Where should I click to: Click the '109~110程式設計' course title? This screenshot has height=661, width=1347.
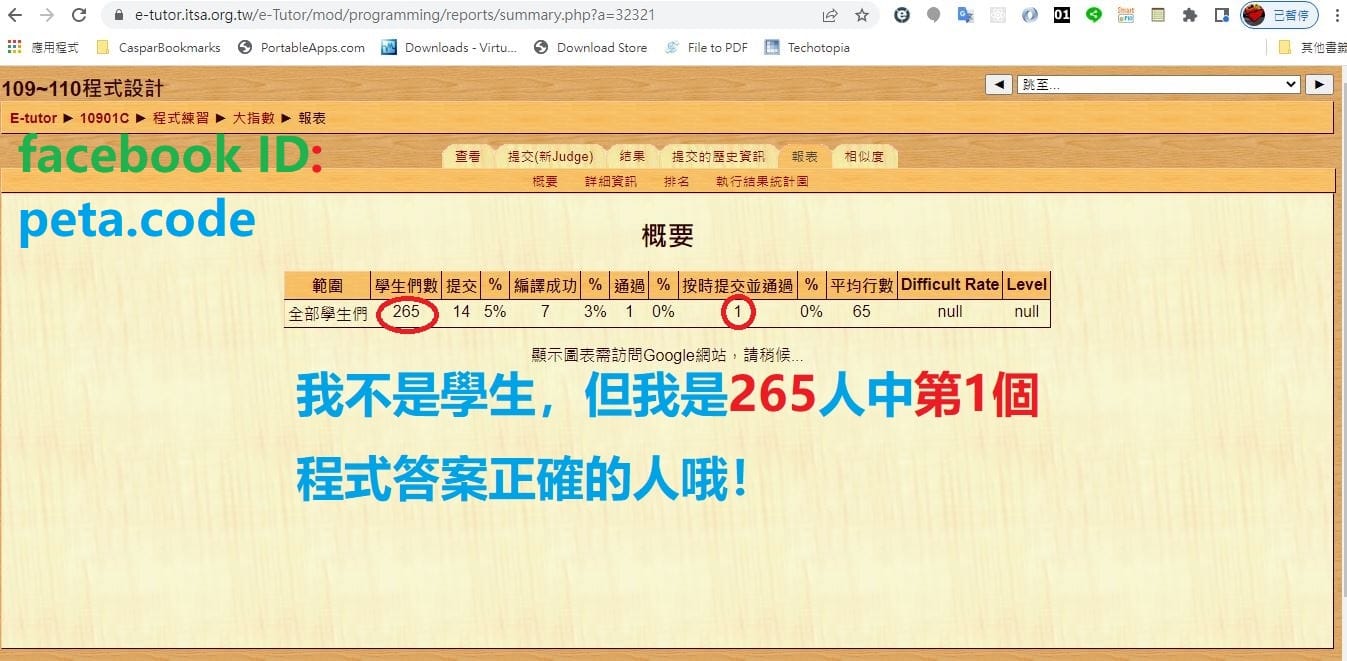pos(83,89)
